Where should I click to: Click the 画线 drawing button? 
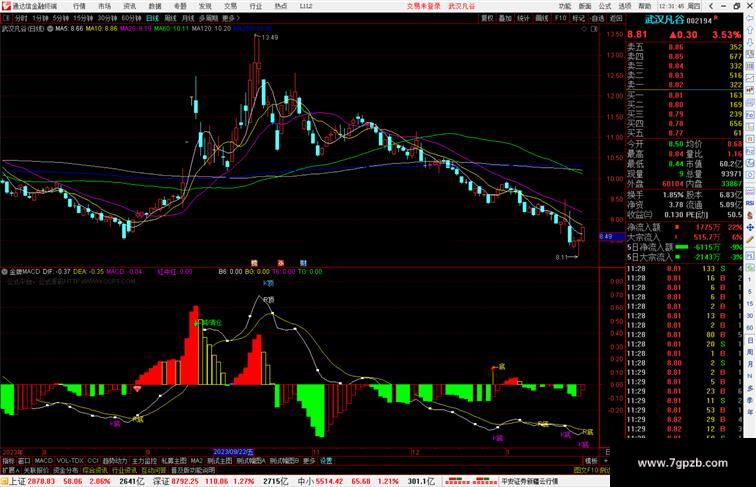click(x=542, y=18)
